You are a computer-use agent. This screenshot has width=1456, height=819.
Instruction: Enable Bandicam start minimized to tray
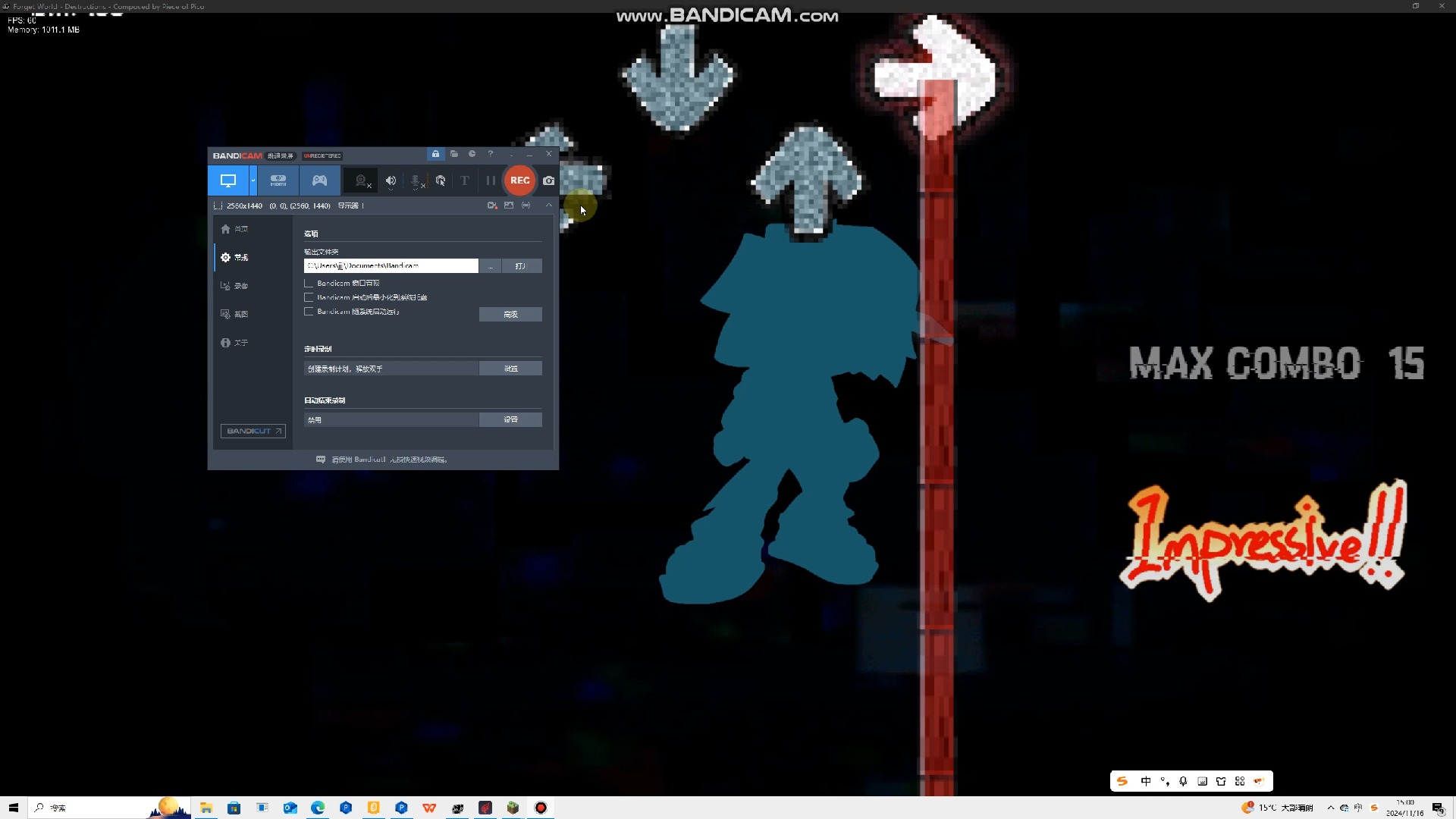click(x=309, y=297)
